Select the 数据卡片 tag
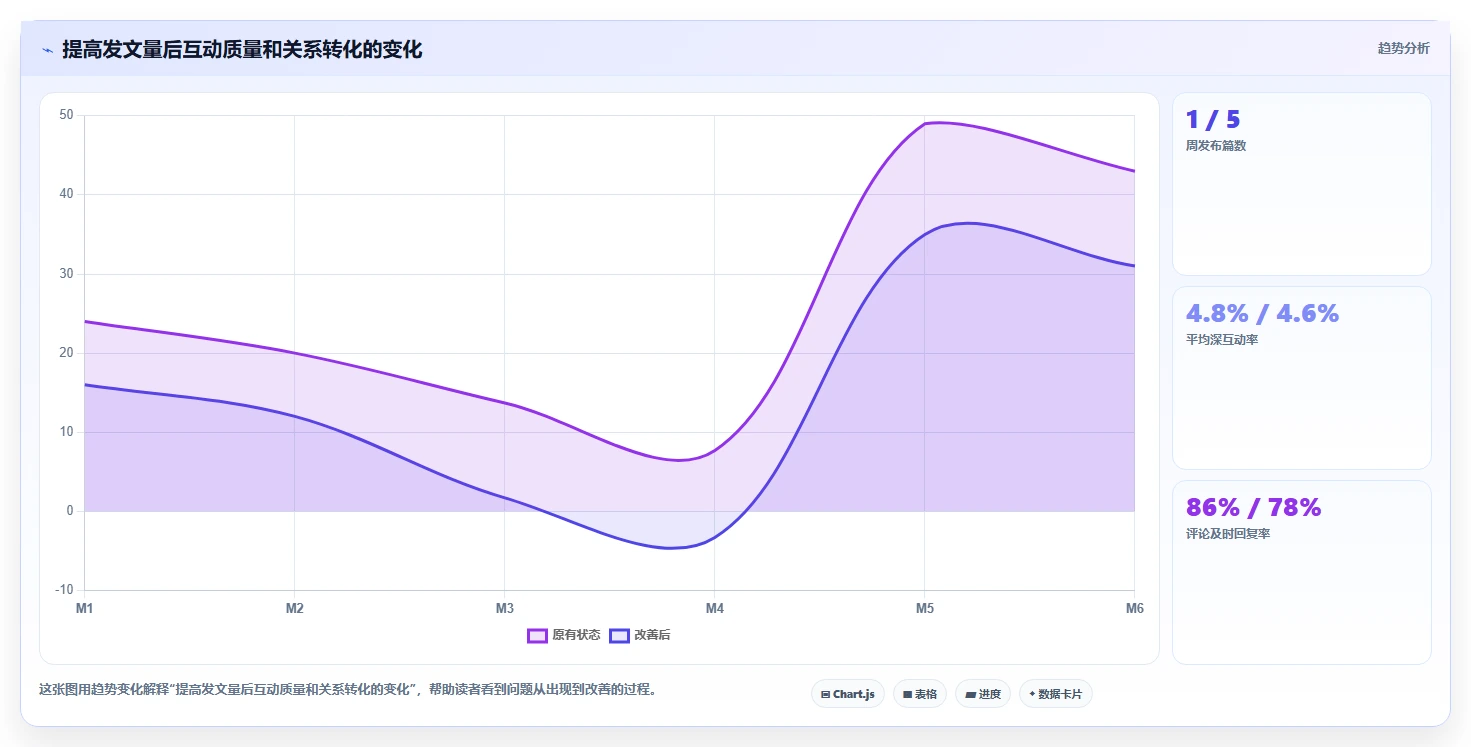The image size is (1471, 747). (x=1056, y=694)
